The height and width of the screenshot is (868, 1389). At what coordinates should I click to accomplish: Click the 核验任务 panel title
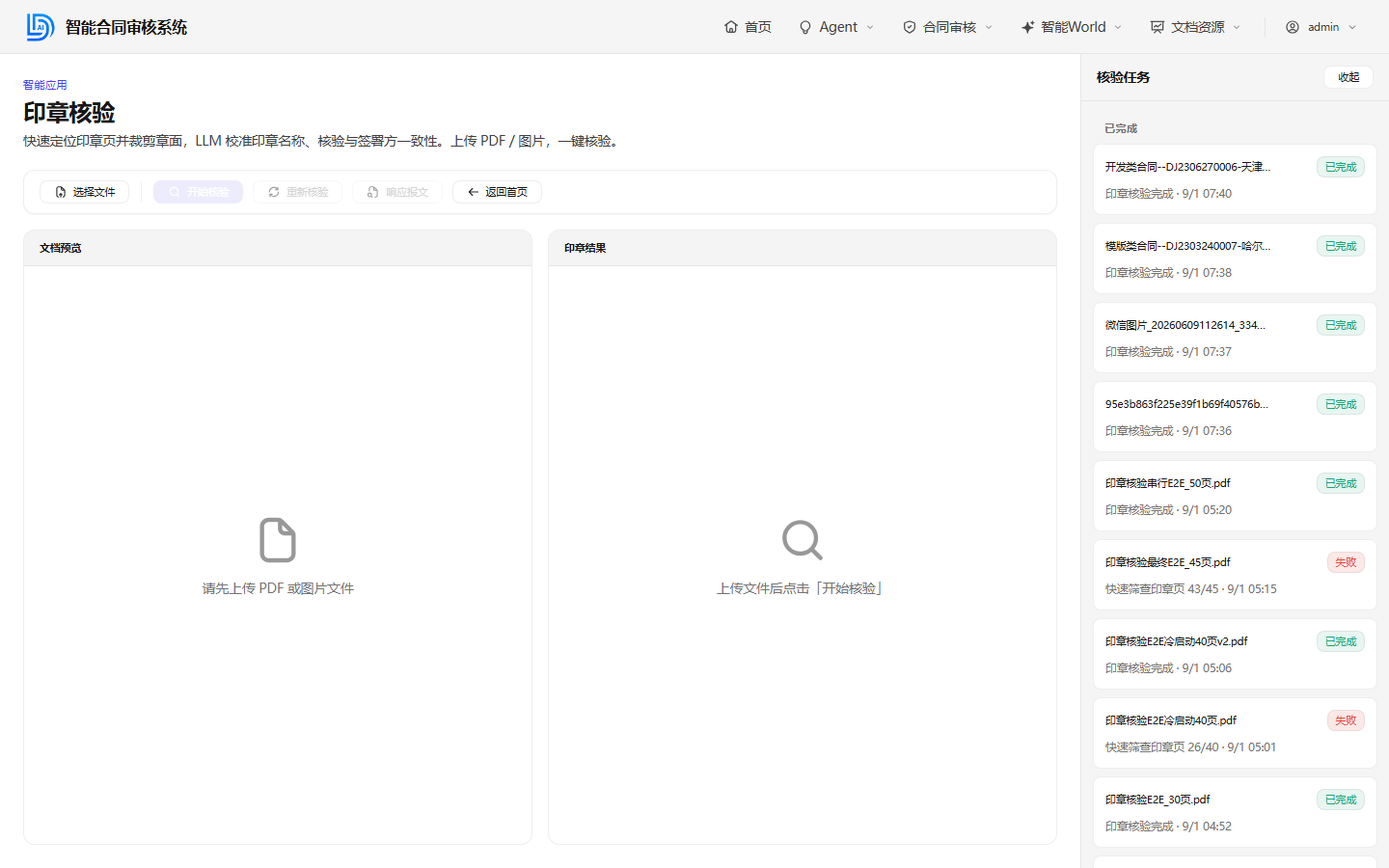click(x=1124, y=77)
